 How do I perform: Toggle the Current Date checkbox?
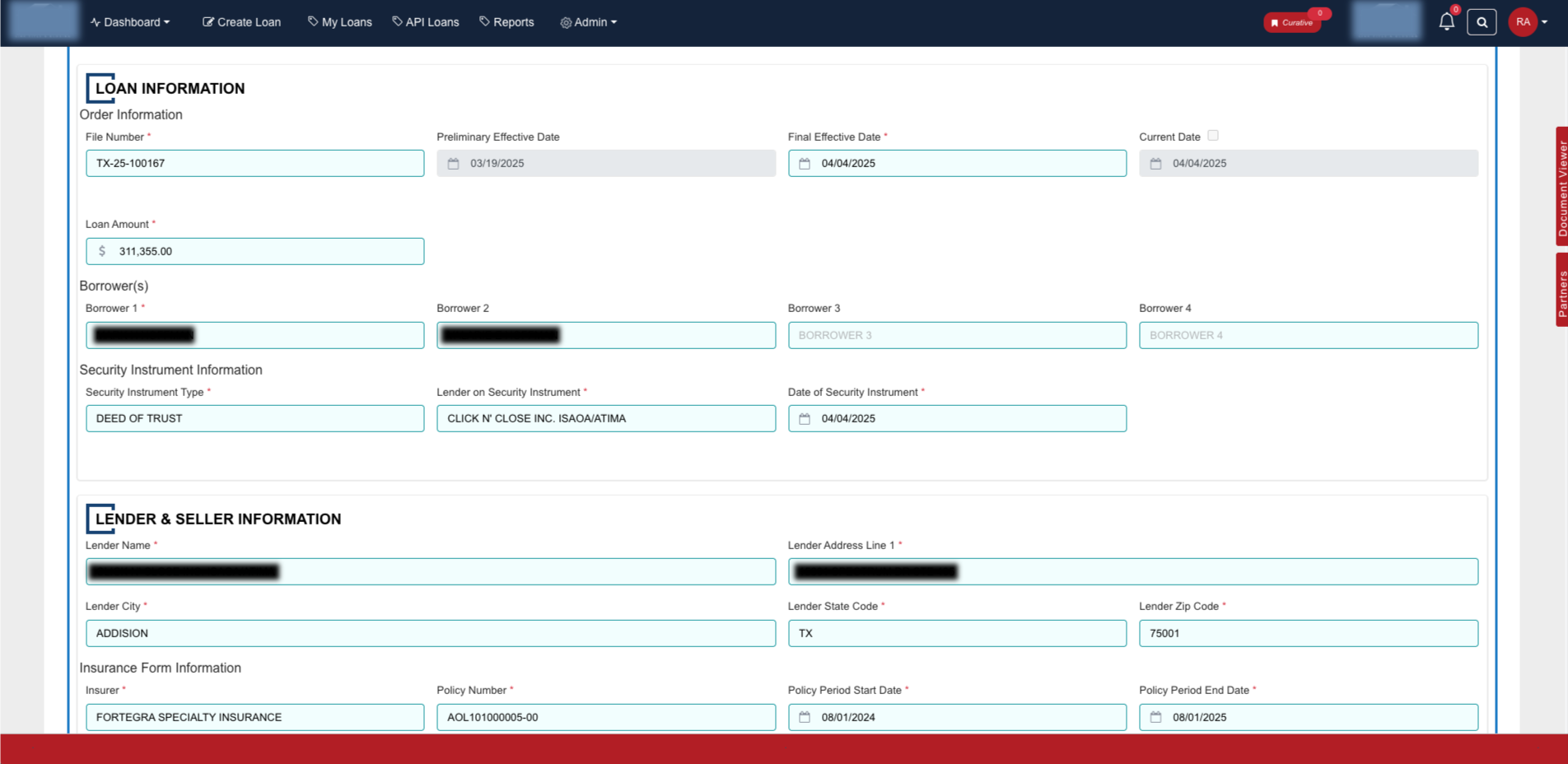coord(1213,136)
